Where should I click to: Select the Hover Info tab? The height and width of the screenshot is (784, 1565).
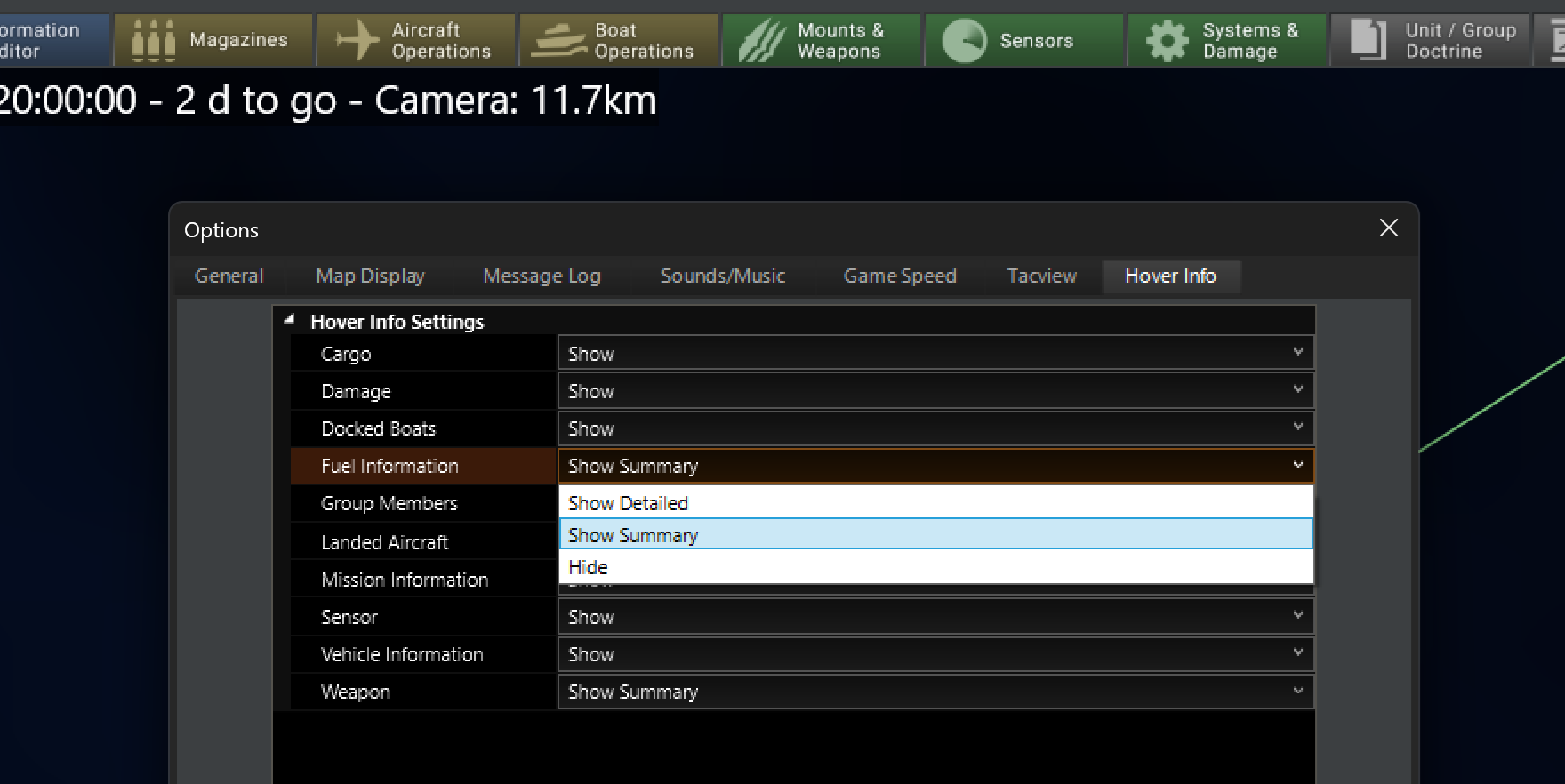[1171, 276]
